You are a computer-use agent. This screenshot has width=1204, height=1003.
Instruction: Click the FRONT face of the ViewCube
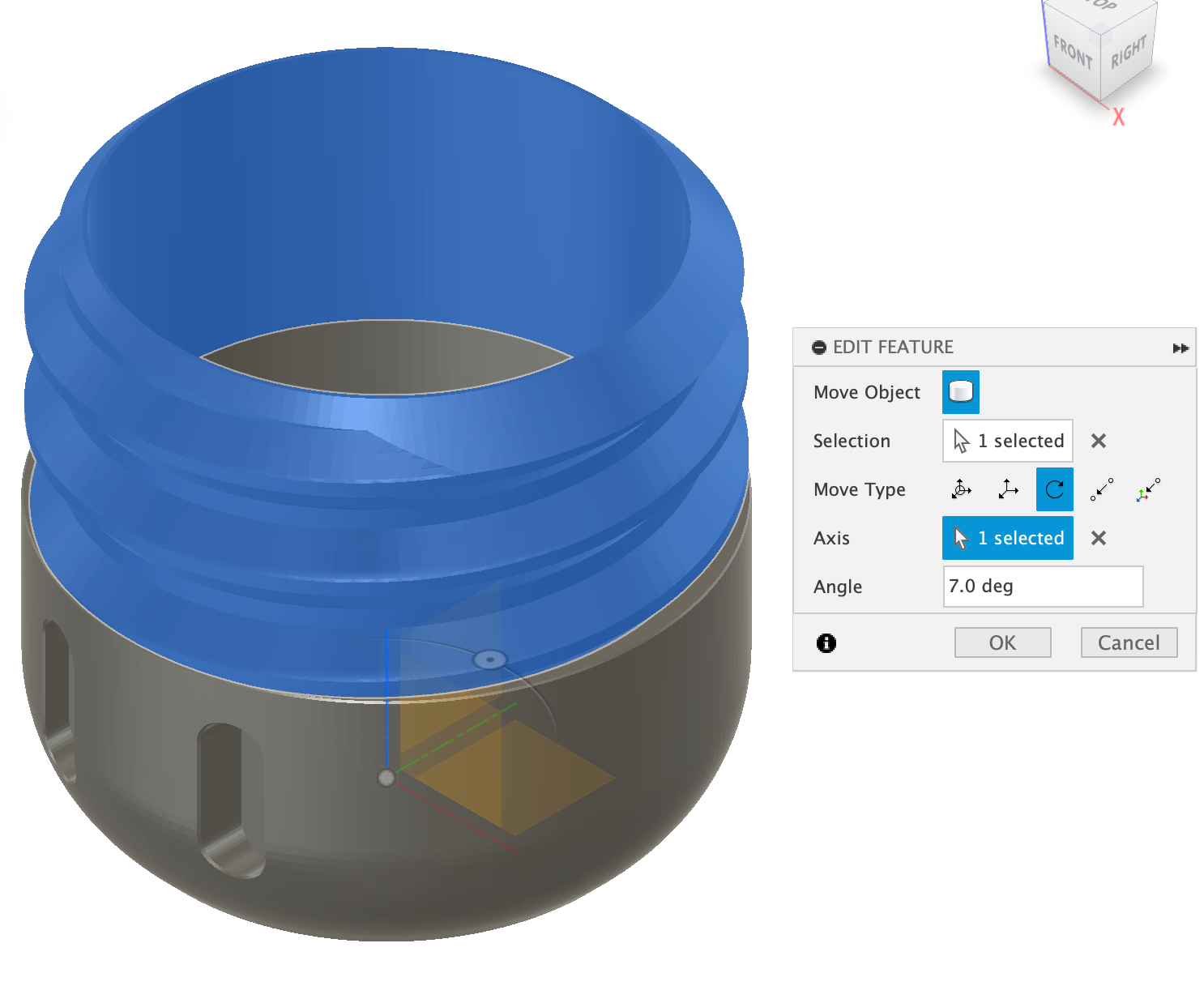(1073, 53)
